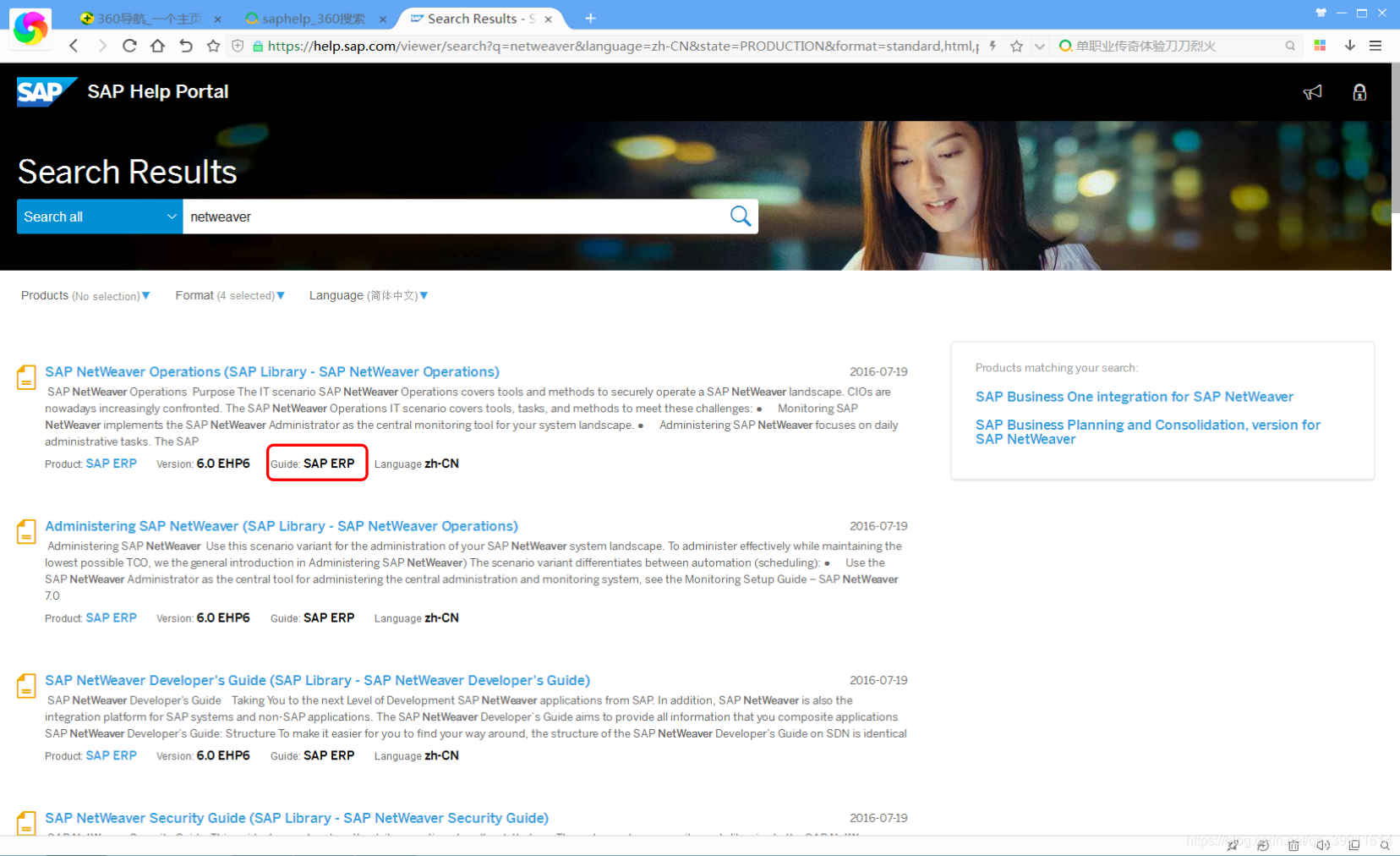
Task: Close the 360导航 tab
Action: click(x=218, y=19)
